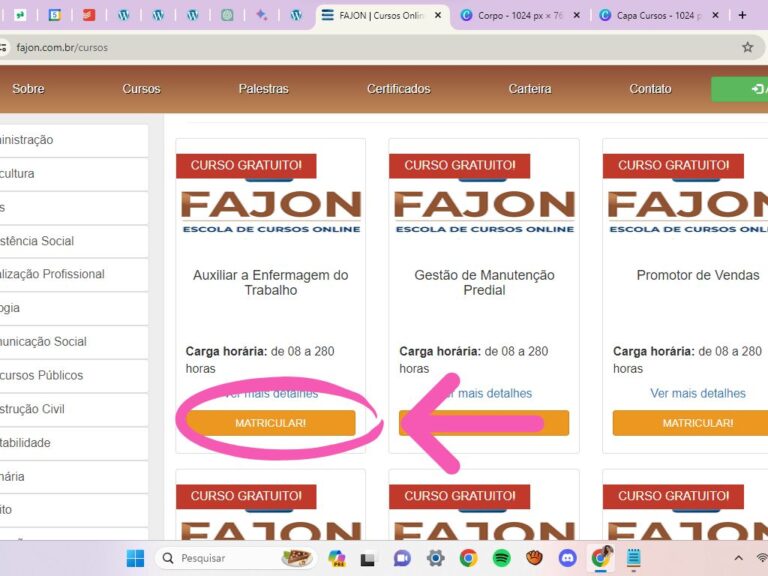Screen dimensions: 768x576
Task: Open the Auxiliar a Enfermagem do Trabalho course title
Action: pyautogui.click(x=270, y=283)
